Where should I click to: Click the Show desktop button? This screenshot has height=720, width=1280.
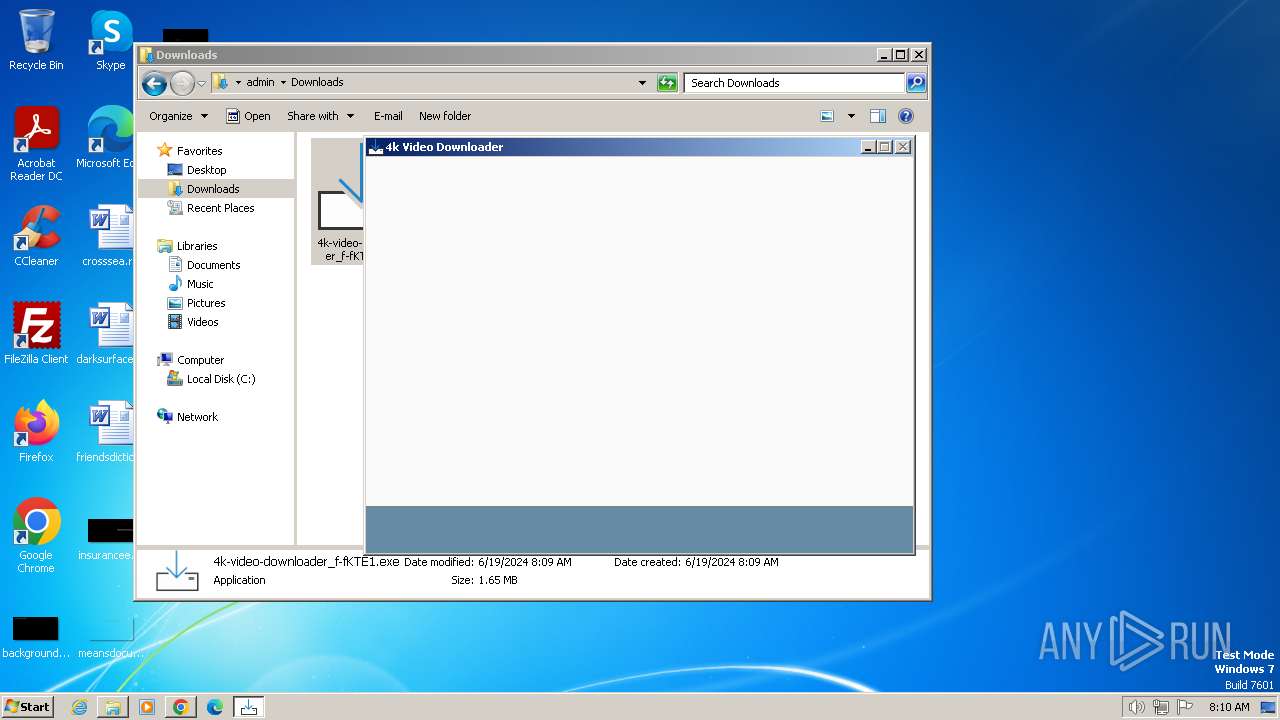(1269, 707)
